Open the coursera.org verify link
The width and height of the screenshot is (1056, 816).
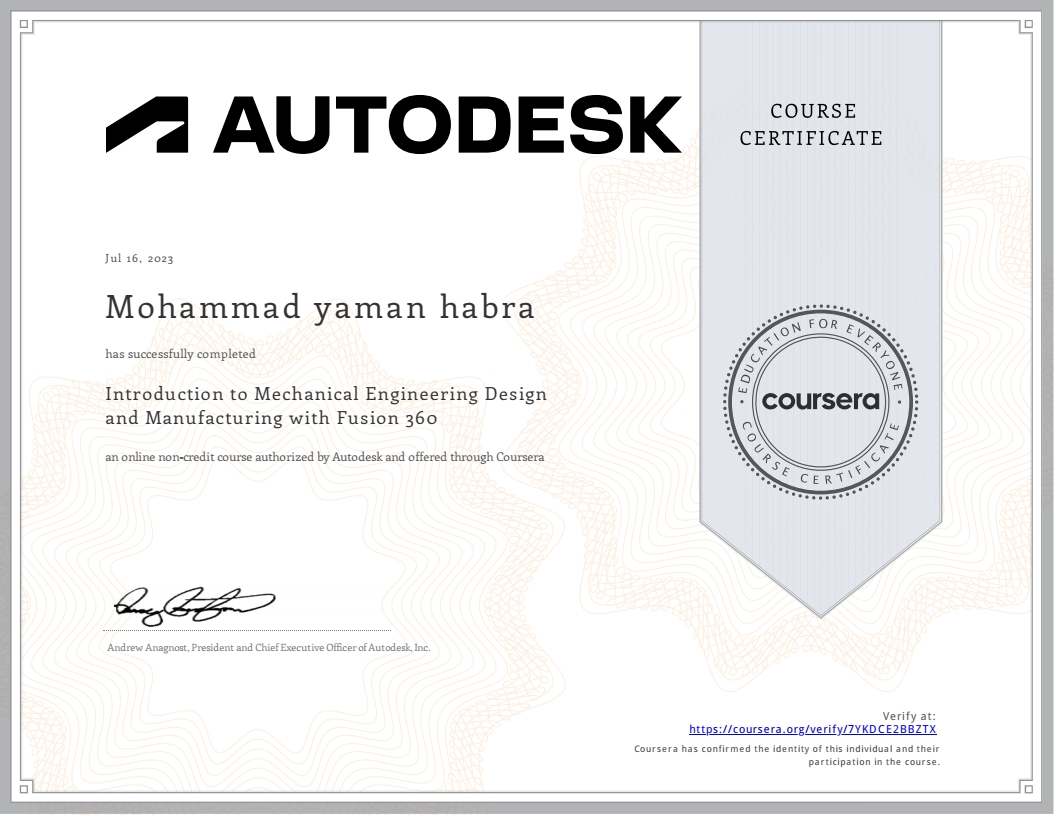pos(812,729)
